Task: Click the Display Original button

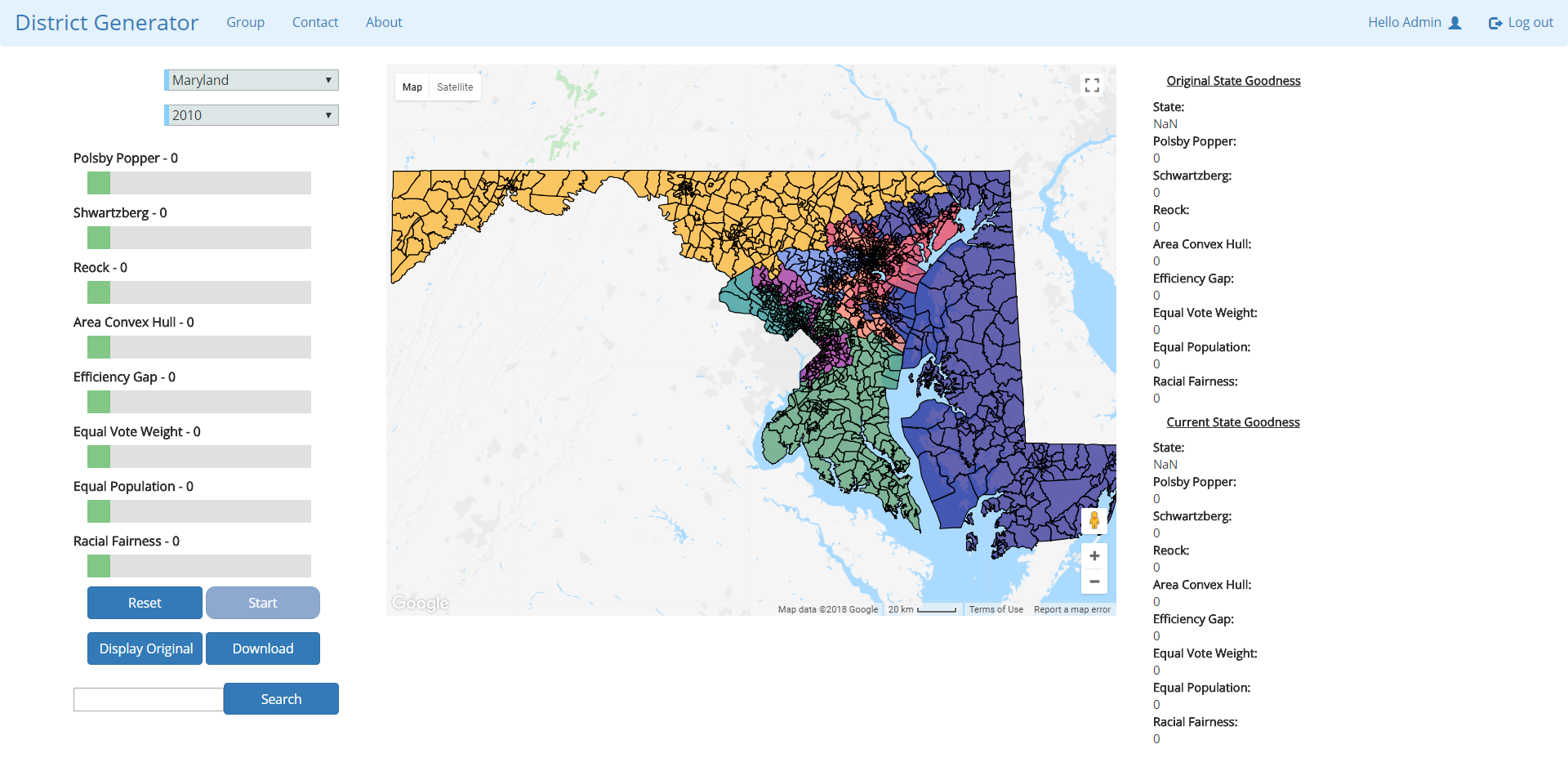Action: point(145,648)
